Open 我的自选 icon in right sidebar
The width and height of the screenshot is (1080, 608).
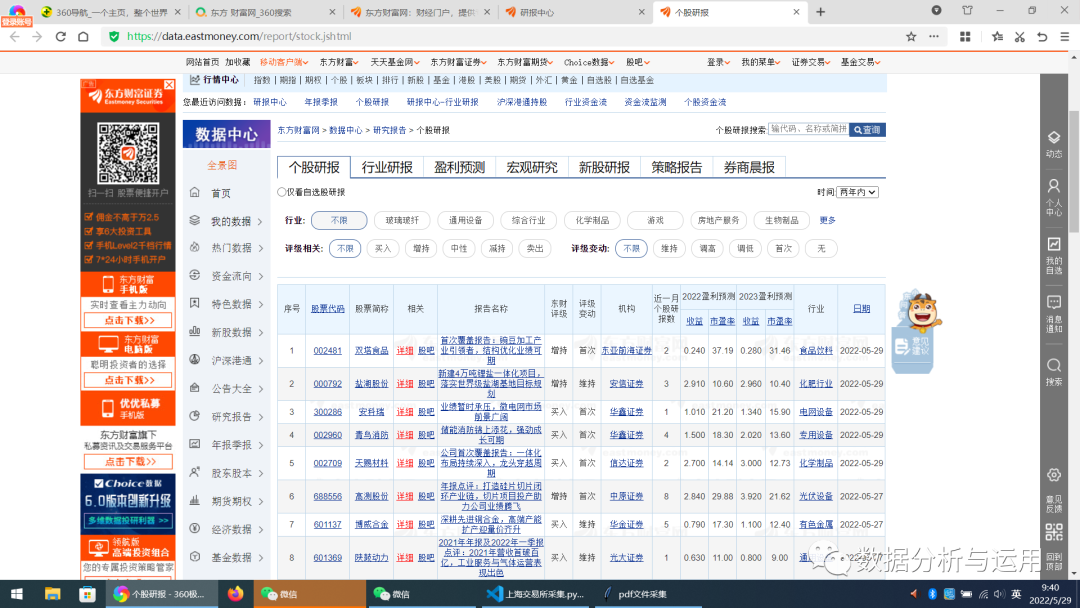click(1054, 255)
